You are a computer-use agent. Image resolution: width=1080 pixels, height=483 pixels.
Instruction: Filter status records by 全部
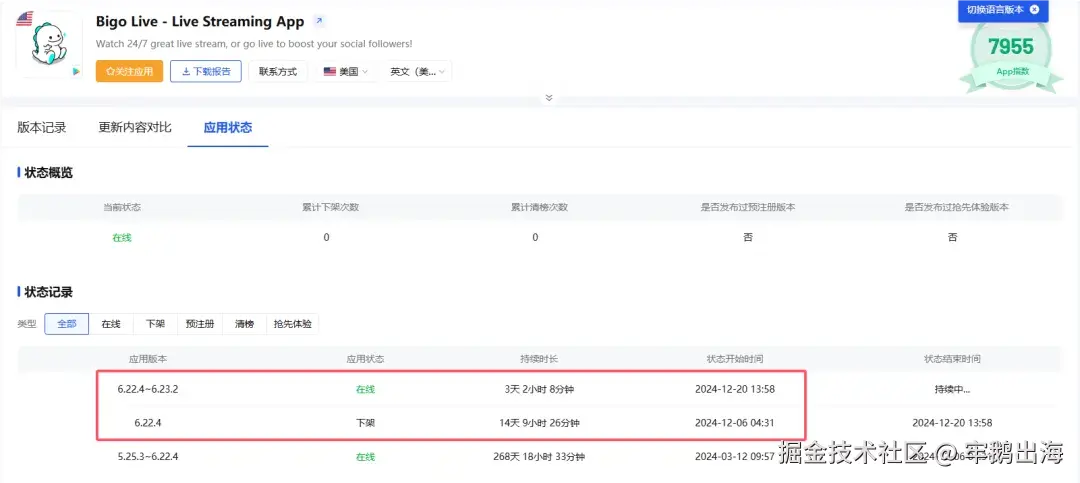[67, 324]
